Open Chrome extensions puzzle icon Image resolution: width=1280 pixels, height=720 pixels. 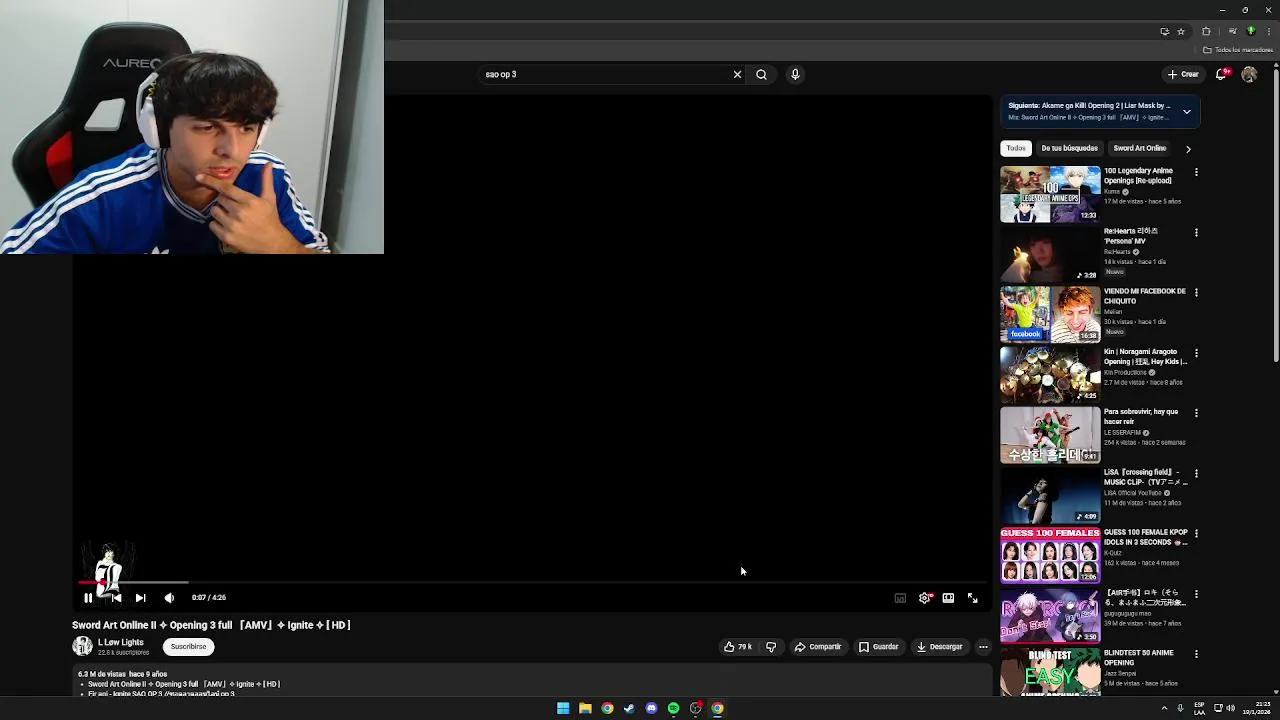tap(1206, 31)
